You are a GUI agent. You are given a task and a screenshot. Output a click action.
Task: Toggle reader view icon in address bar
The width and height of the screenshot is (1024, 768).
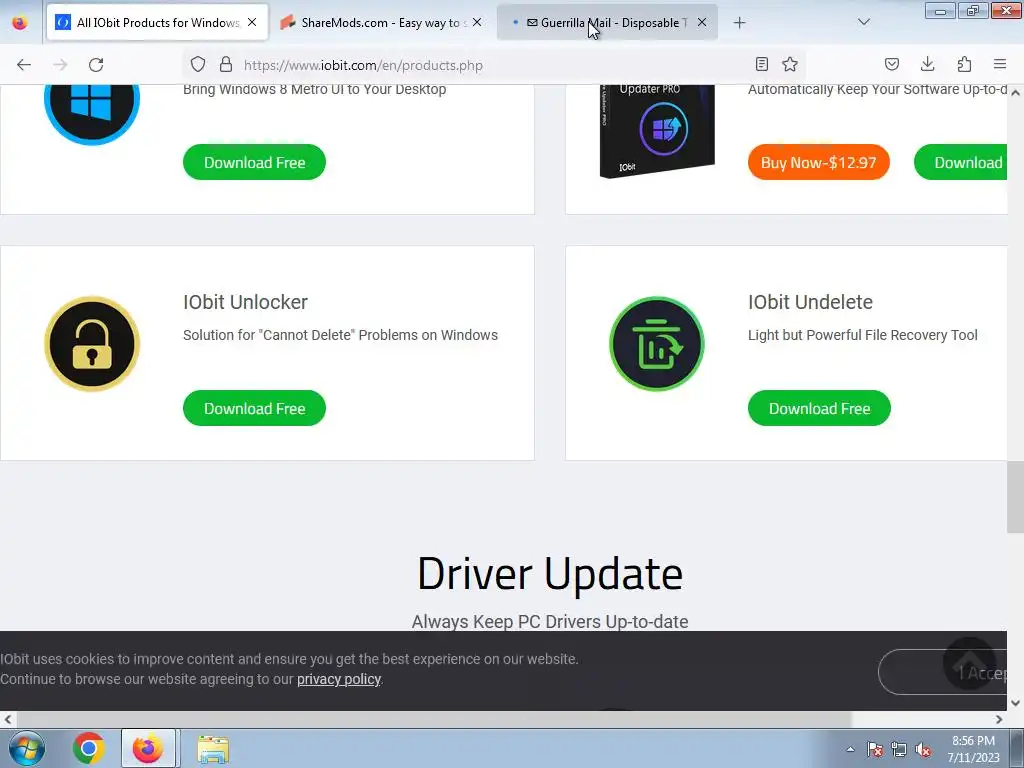click(x=761, y=64)
